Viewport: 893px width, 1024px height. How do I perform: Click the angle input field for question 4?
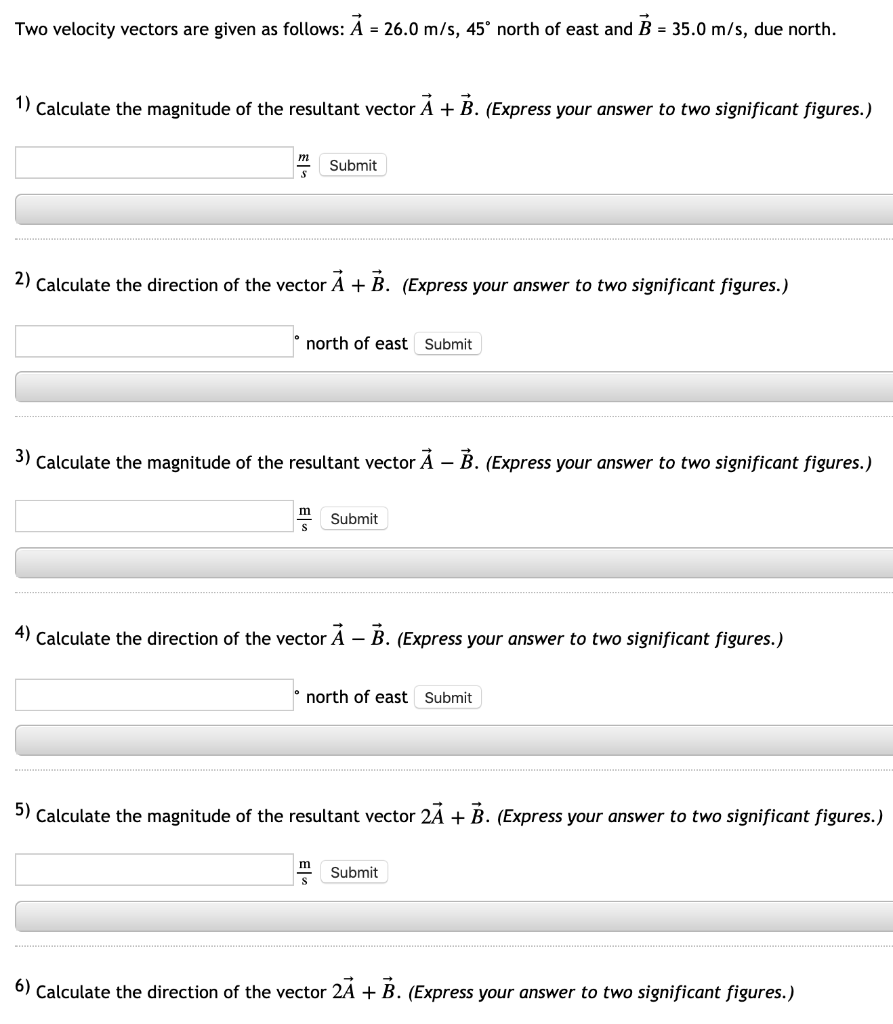pyautogui.click(x=155, y=695)
